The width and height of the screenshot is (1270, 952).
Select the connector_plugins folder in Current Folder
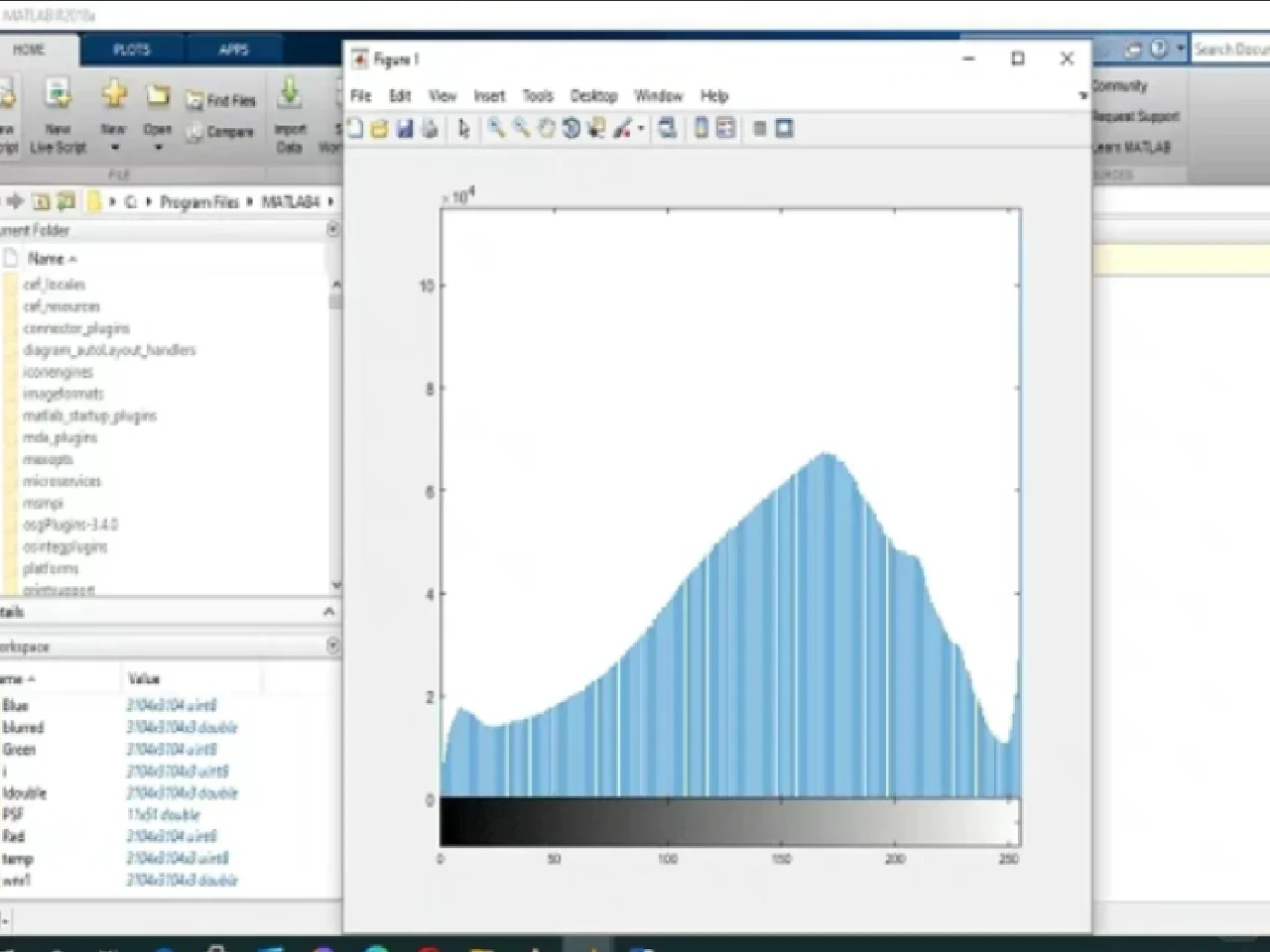click(76, 328)
